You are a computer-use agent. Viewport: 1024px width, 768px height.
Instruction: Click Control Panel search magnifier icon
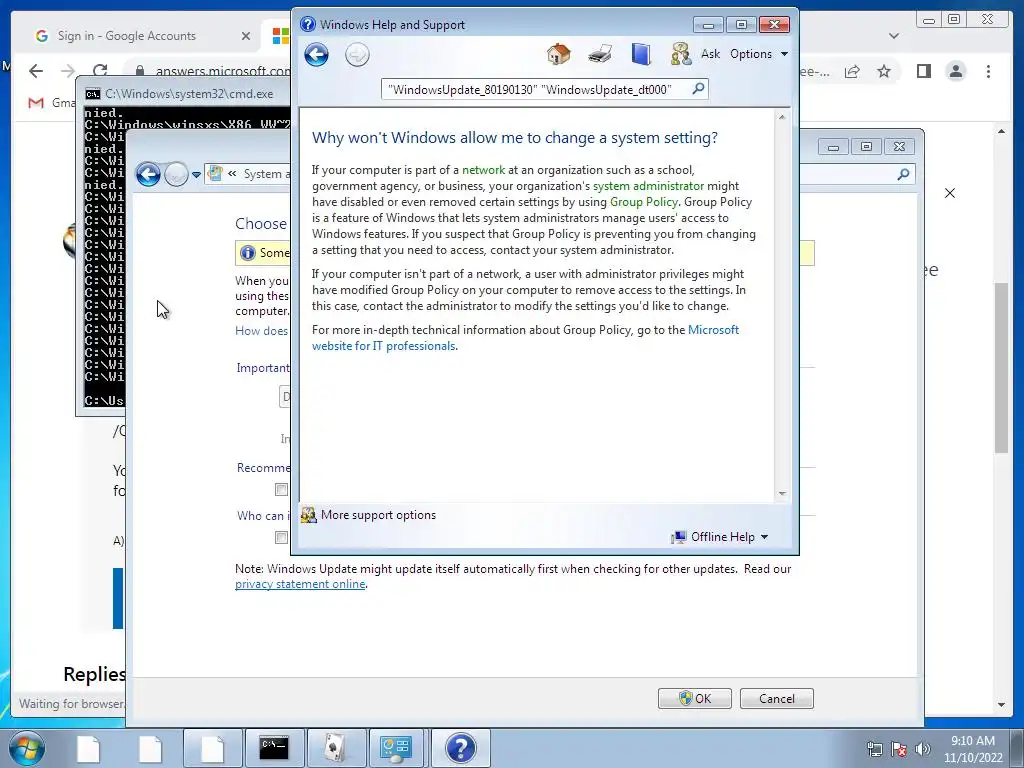tap(903, 174)
